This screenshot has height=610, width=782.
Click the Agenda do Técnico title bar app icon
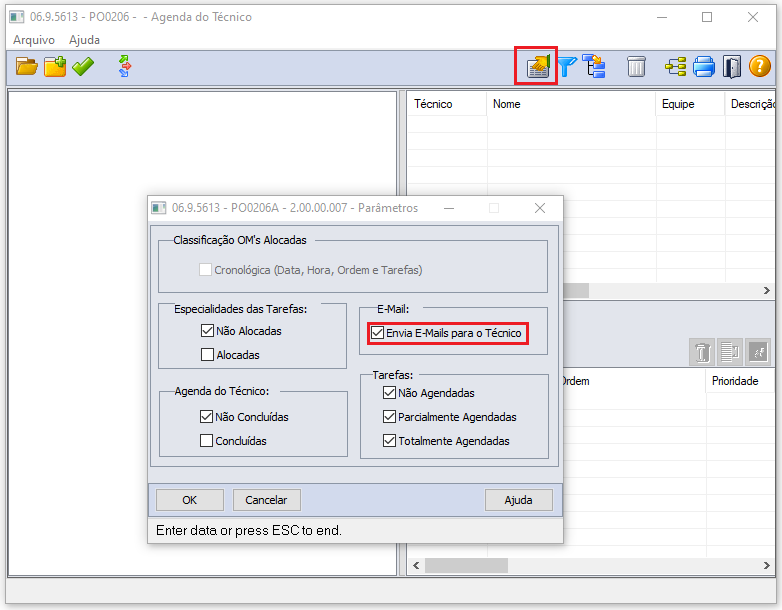17,17
